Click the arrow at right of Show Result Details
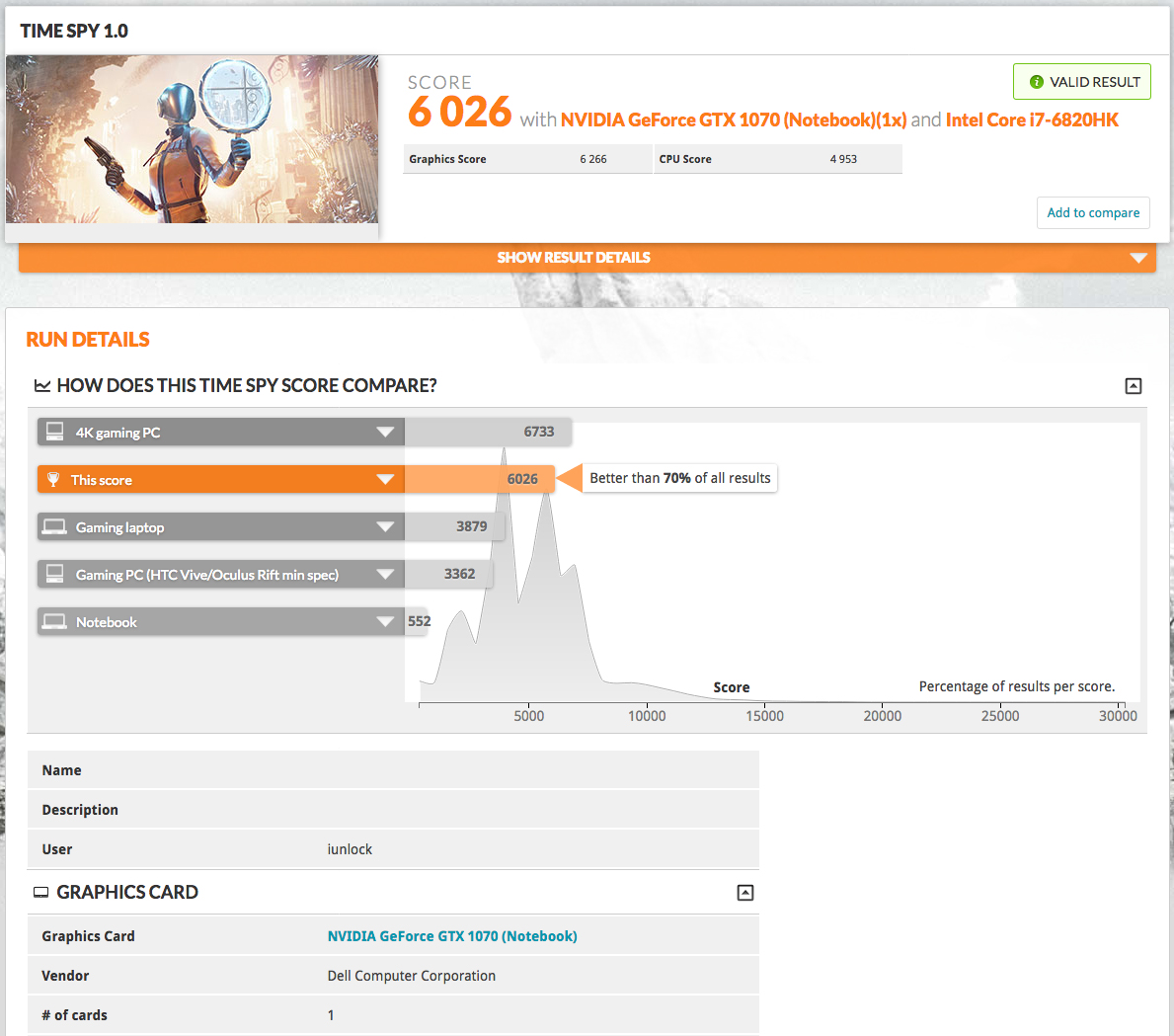This screenshot has width=1174, height=1036. [1138, 258]
